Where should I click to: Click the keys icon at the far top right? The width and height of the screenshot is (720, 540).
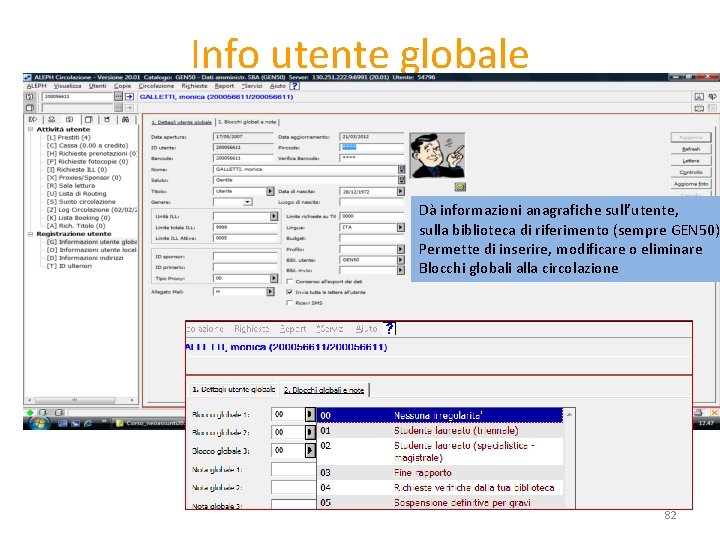712,96
